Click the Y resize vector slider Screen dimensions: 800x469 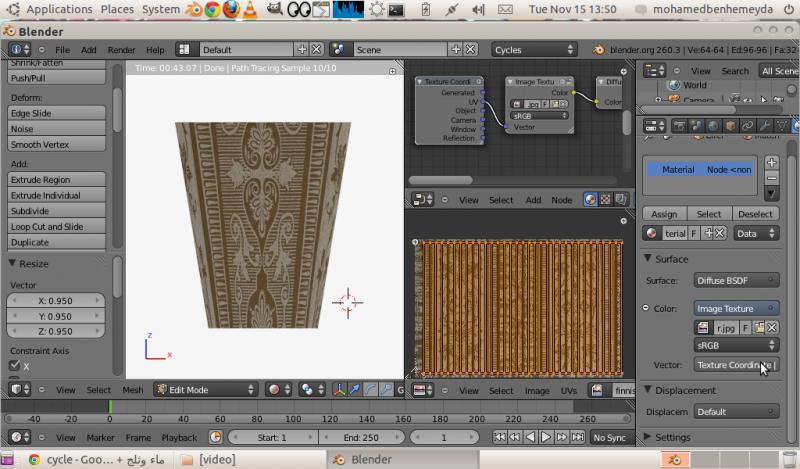coord(55,316)
